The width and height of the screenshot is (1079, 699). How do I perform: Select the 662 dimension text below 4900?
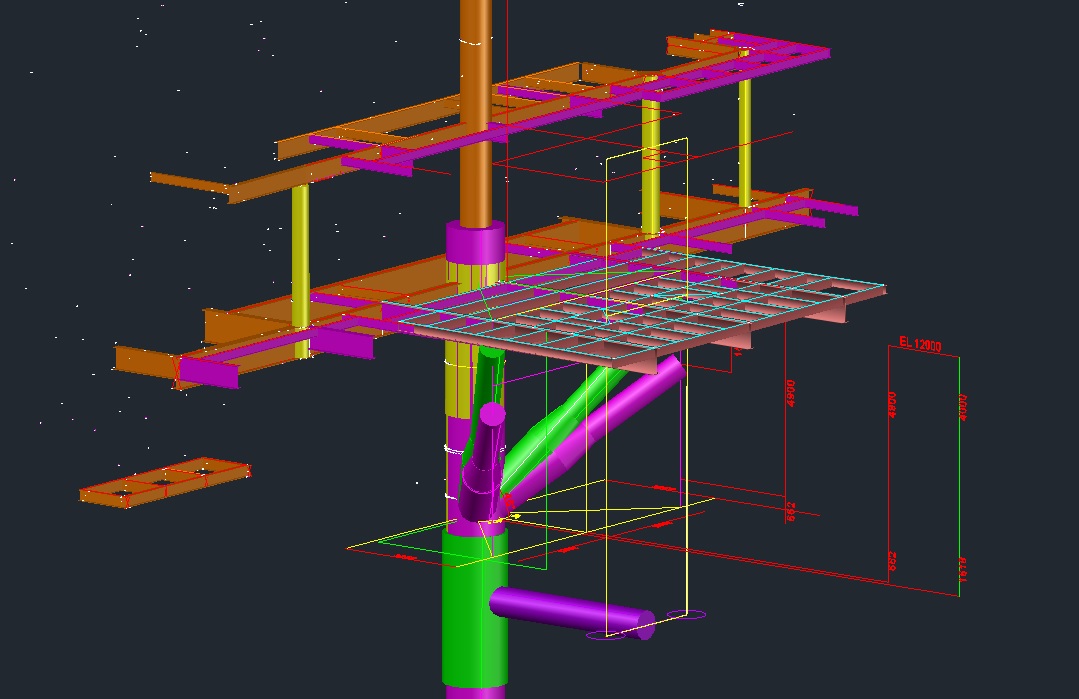(x=790, y=511)
